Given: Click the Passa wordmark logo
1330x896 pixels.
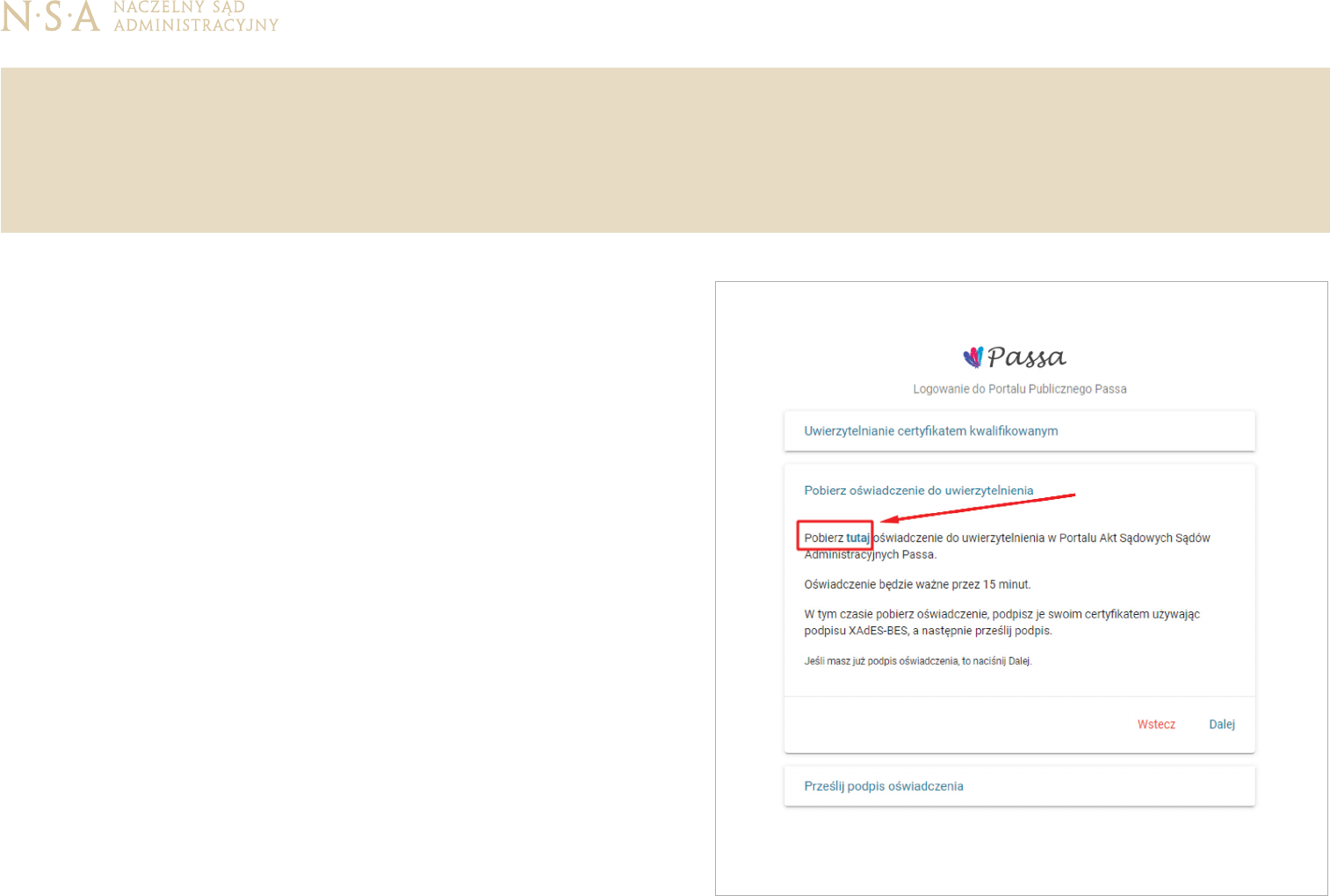Looking at the screenshot, I should click(x=1026, y=358).
